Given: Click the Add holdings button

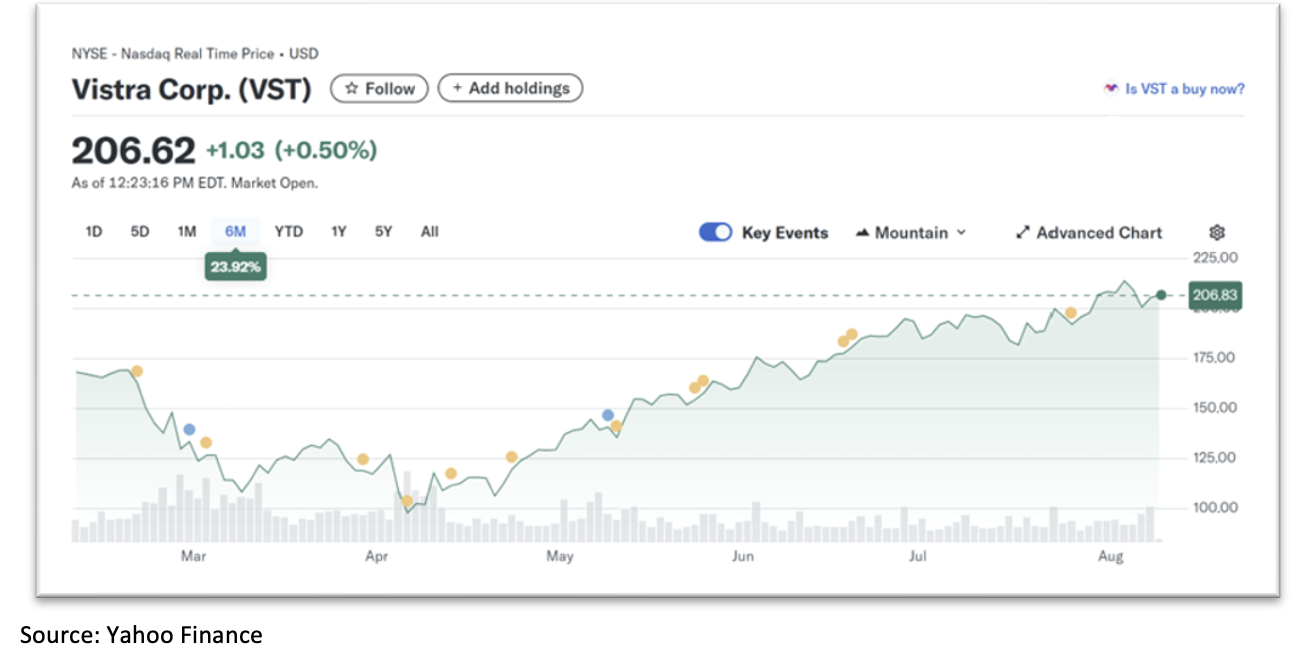Looking at the screenshot, I should 510,88.
